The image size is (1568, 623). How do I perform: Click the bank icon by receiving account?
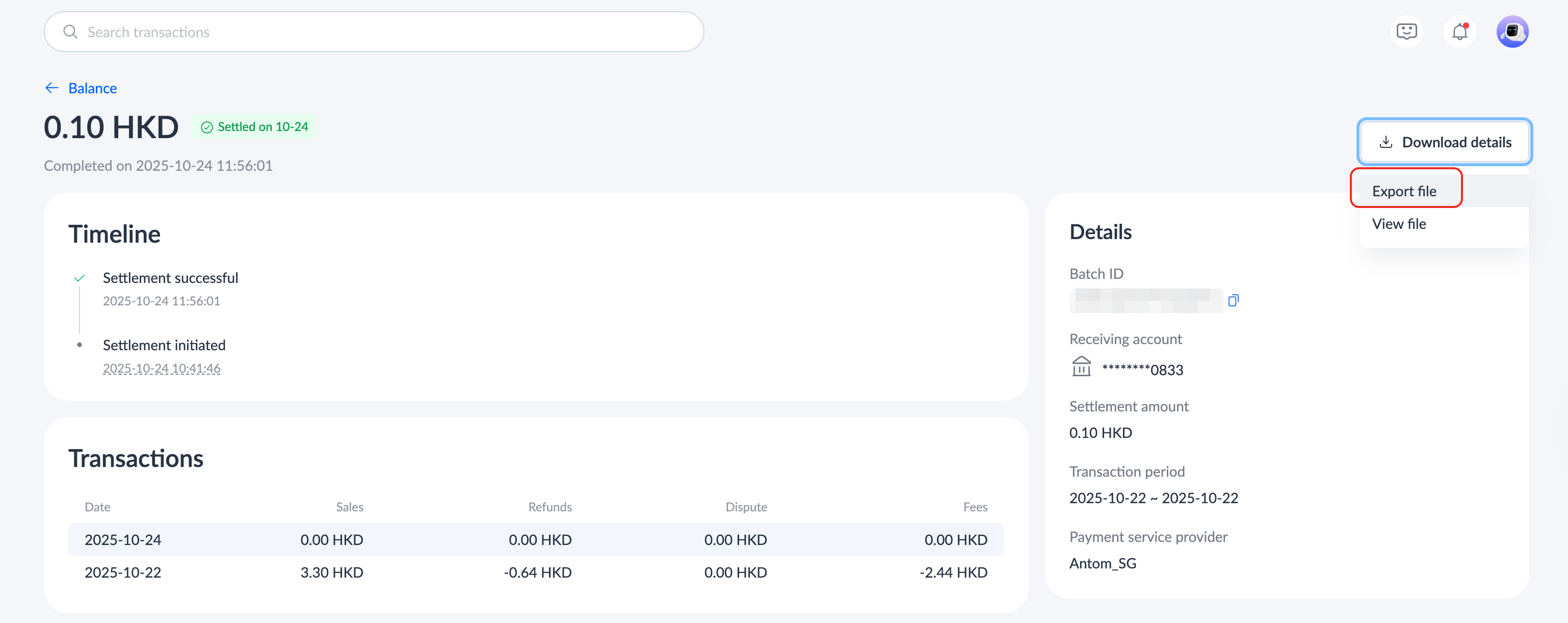click(1081, 367)
